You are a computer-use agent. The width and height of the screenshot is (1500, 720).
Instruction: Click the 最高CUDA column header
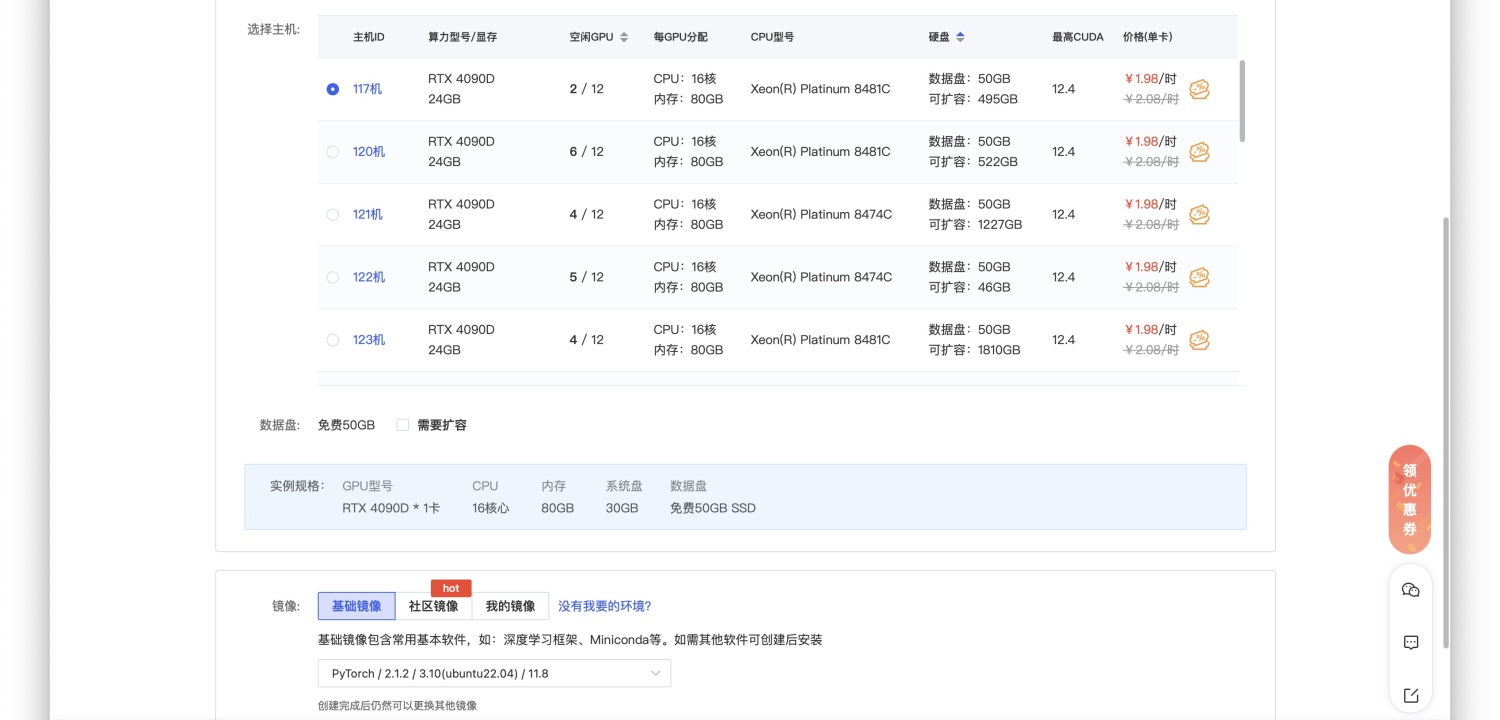pos(1078,37)
